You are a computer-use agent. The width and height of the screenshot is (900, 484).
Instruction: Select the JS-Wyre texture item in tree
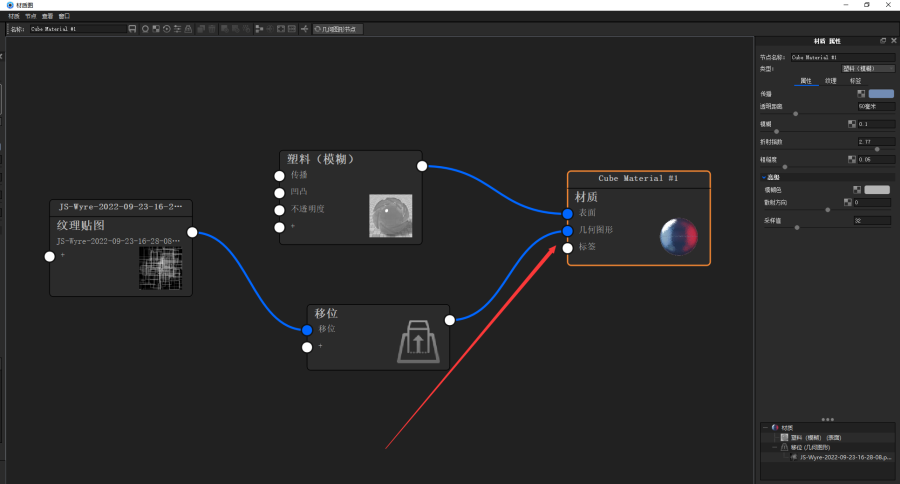point(840,457)
